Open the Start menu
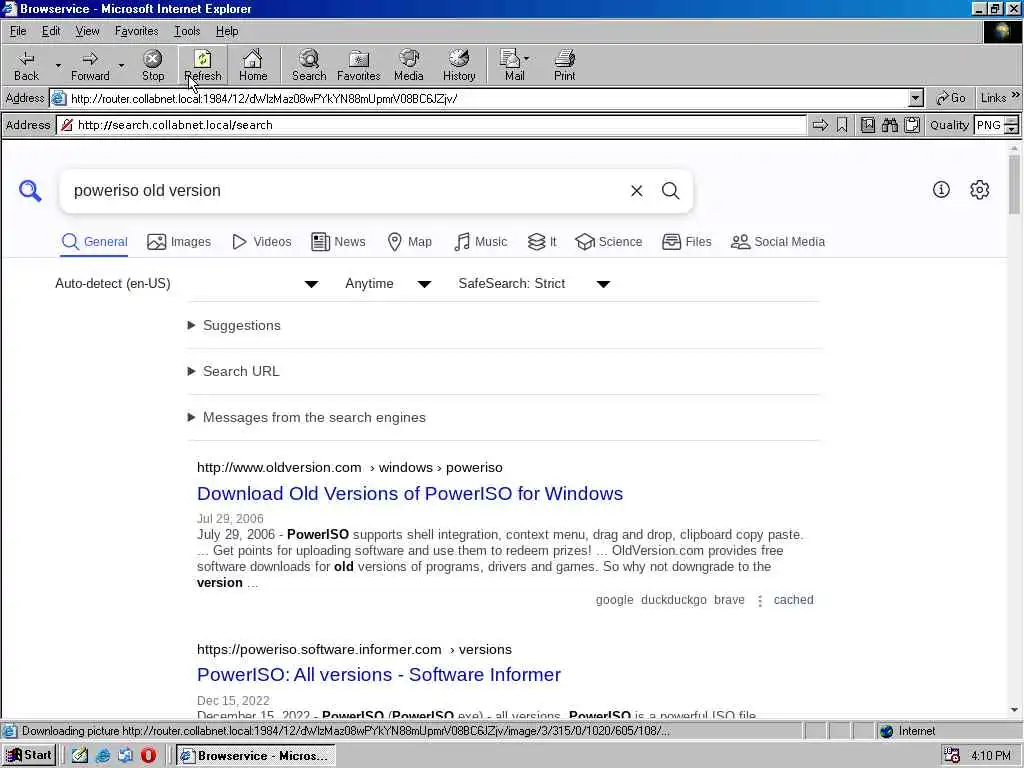Image resolution: width=1024 pixels, height=768 pixels. pos(29,755)
